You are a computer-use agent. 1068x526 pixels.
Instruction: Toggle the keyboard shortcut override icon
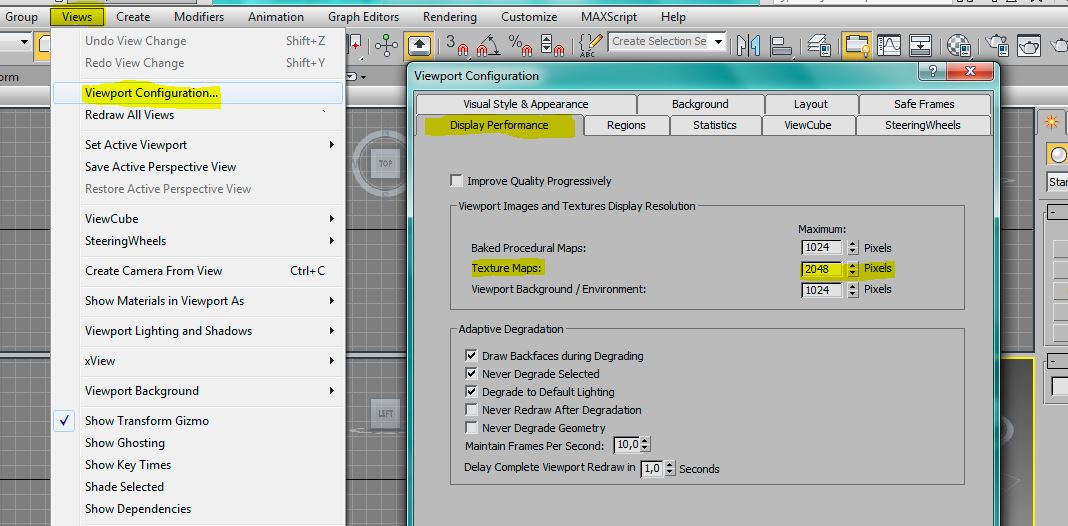tap(419, 45)
